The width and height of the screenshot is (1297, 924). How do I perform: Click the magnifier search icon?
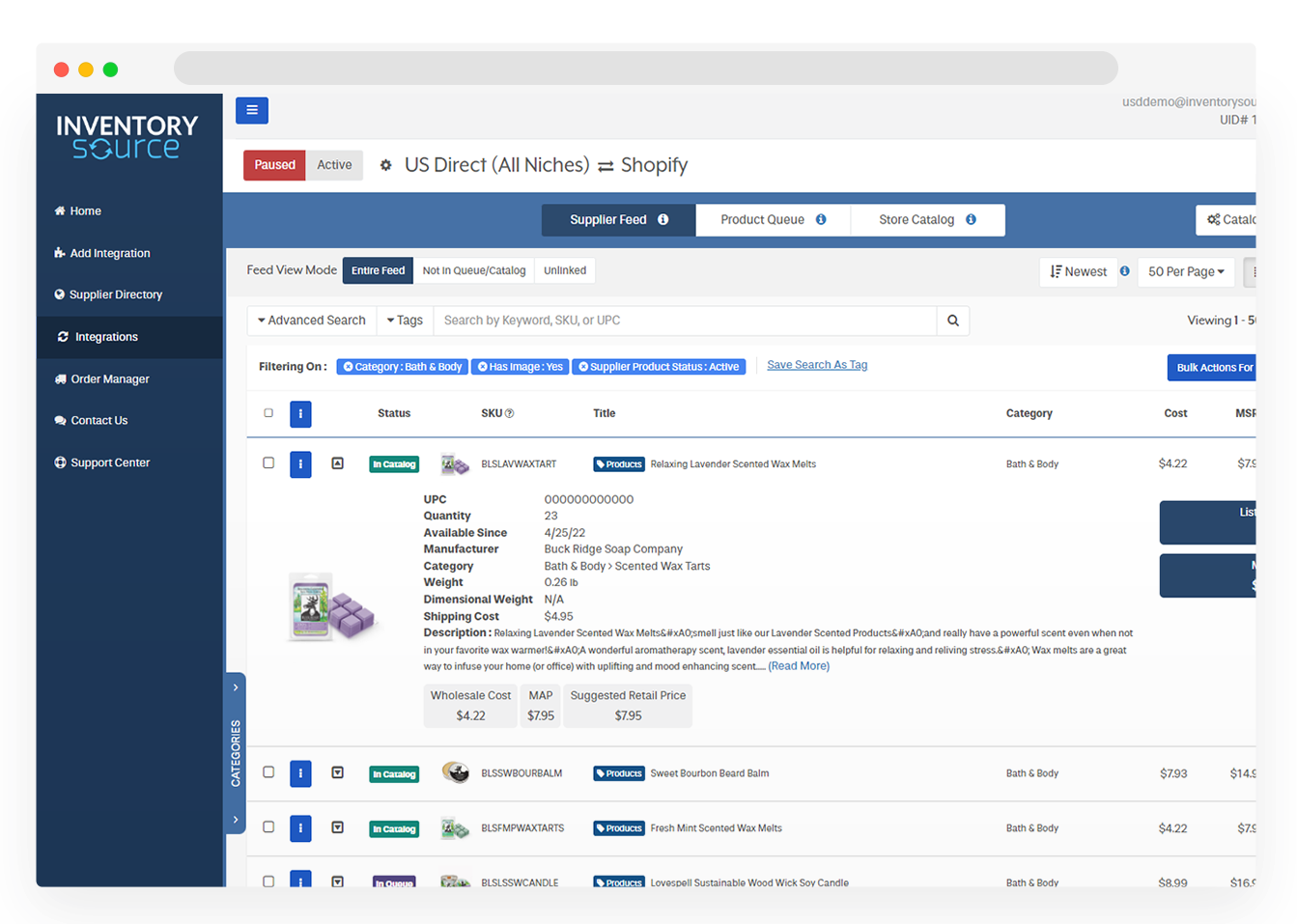click(952, 320)
